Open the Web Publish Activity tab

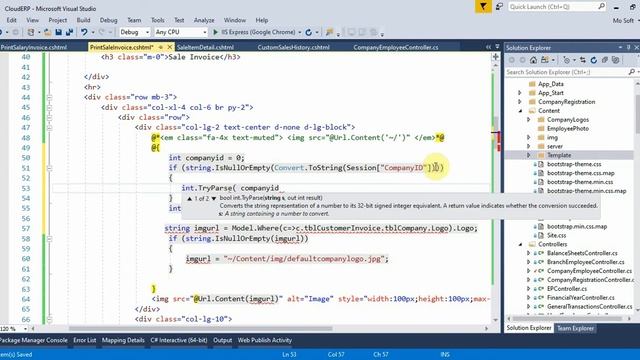pos(264,340)
